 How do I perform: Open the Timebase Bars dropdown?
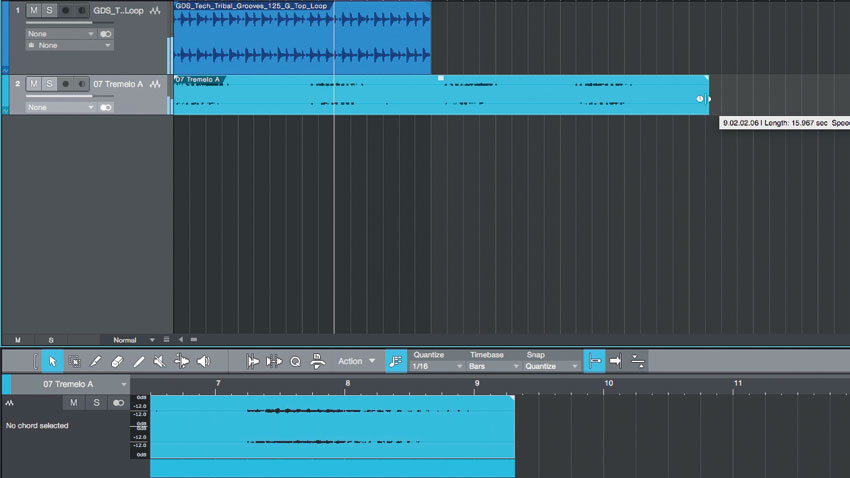pyautogui.click(x=493, y=366)
